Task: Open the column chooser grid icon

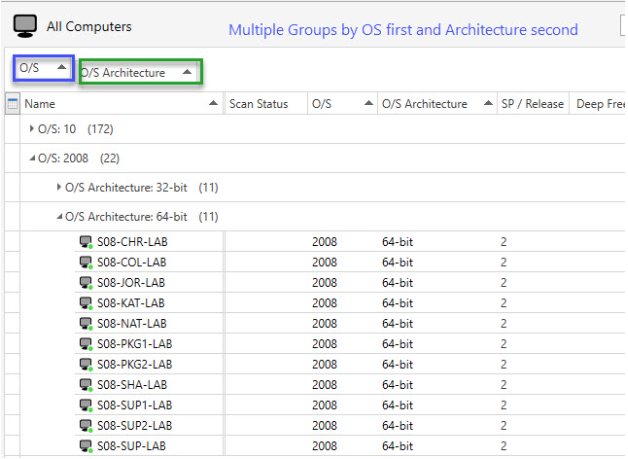Action: (x=12, y=104)
